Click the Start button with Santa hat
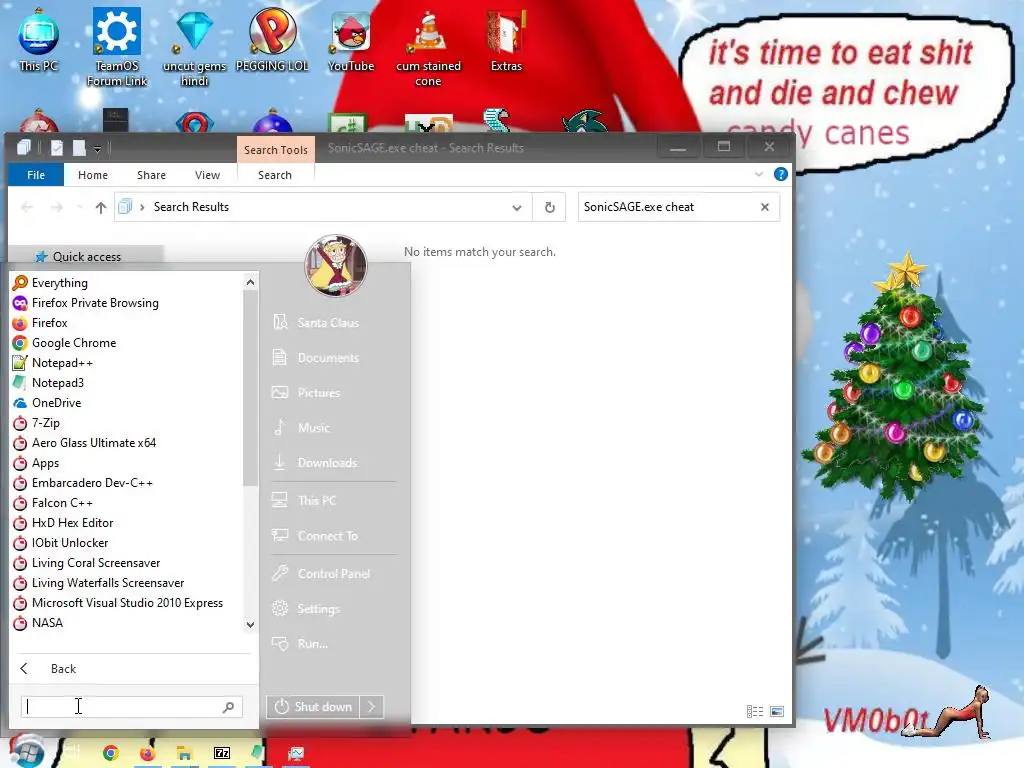The width and height of the screenshot is (1024, 768). point(26,751)
